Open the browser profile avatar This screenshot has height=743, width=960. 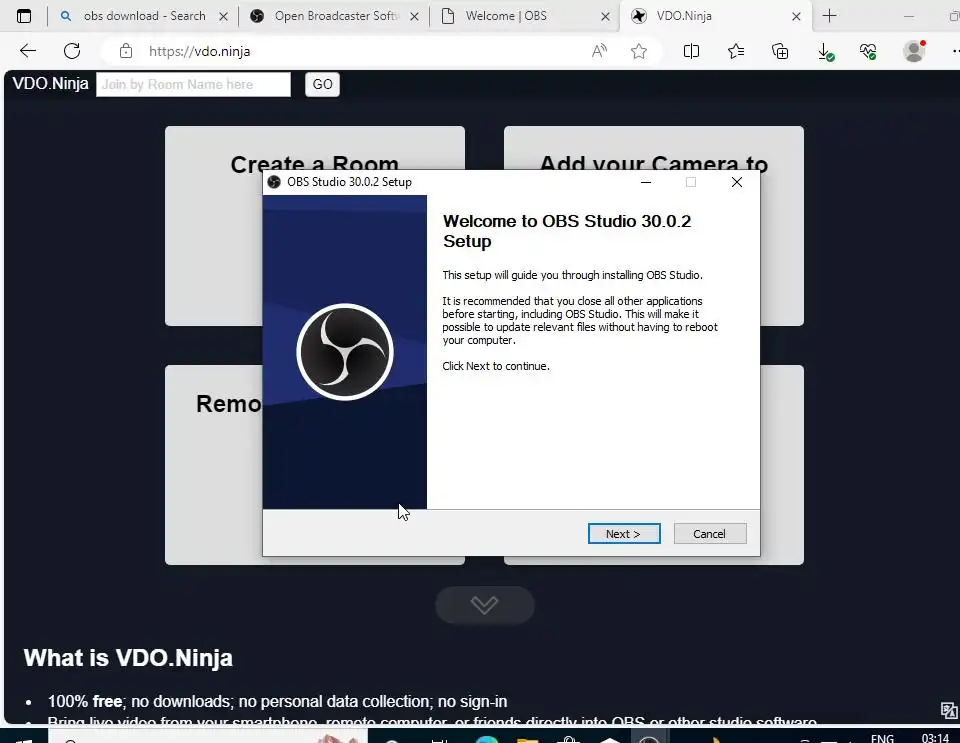(914, 51)
